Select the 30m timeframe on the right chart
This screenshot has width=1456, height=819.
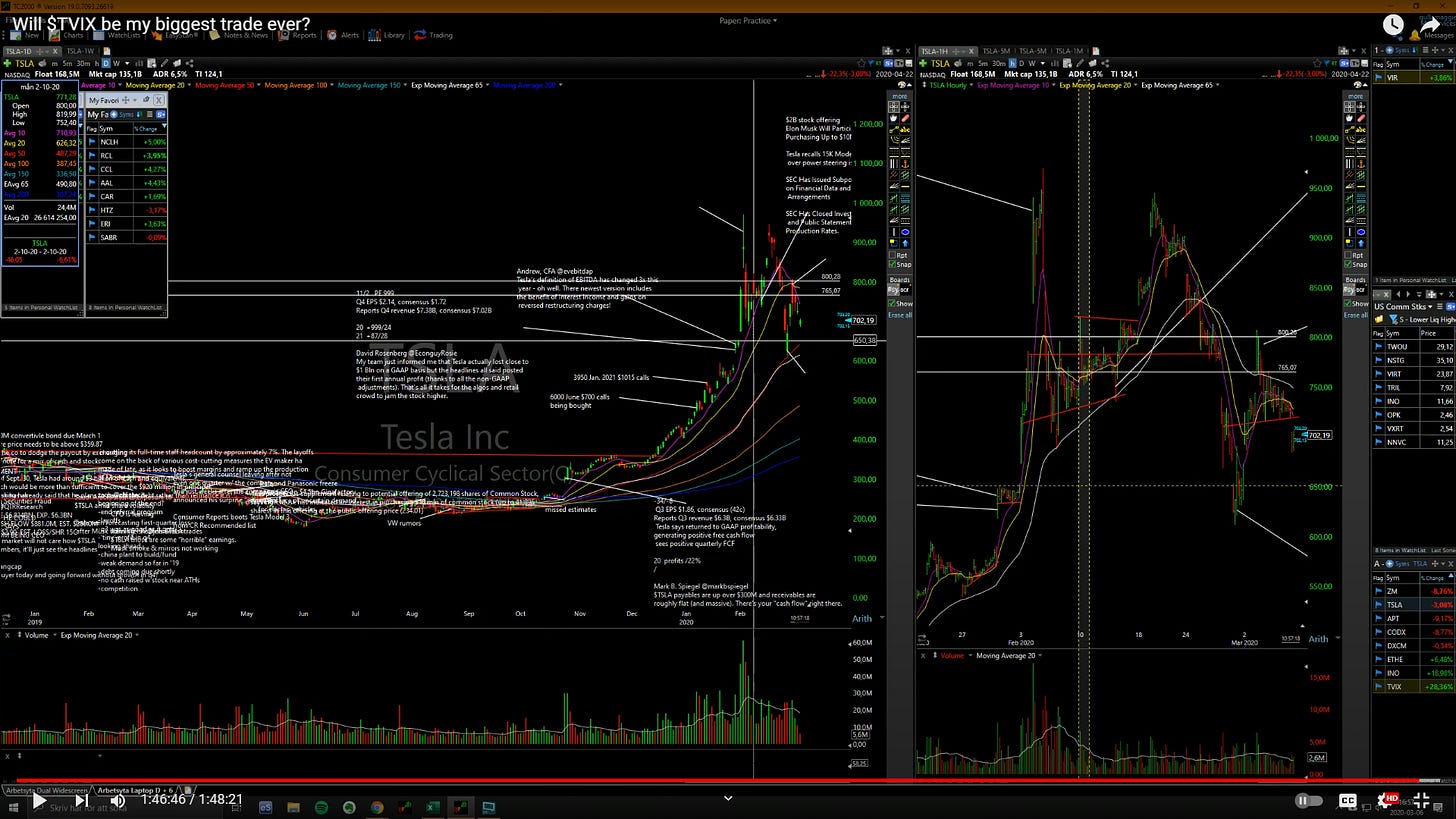[x=999, y=63]
